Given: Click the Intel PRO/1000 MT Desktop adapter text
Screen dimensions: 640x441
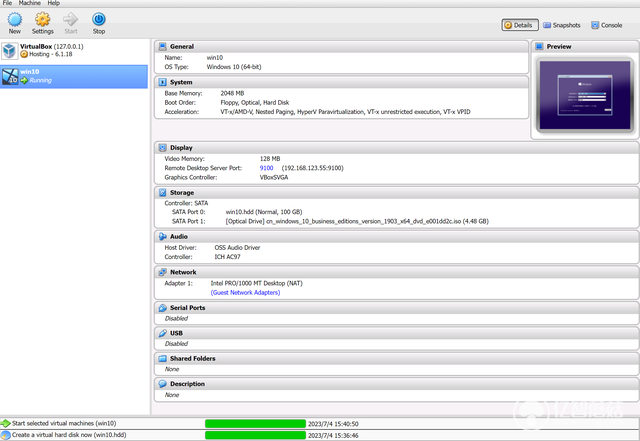Looking at the screenshot, I should coord(256,283).
